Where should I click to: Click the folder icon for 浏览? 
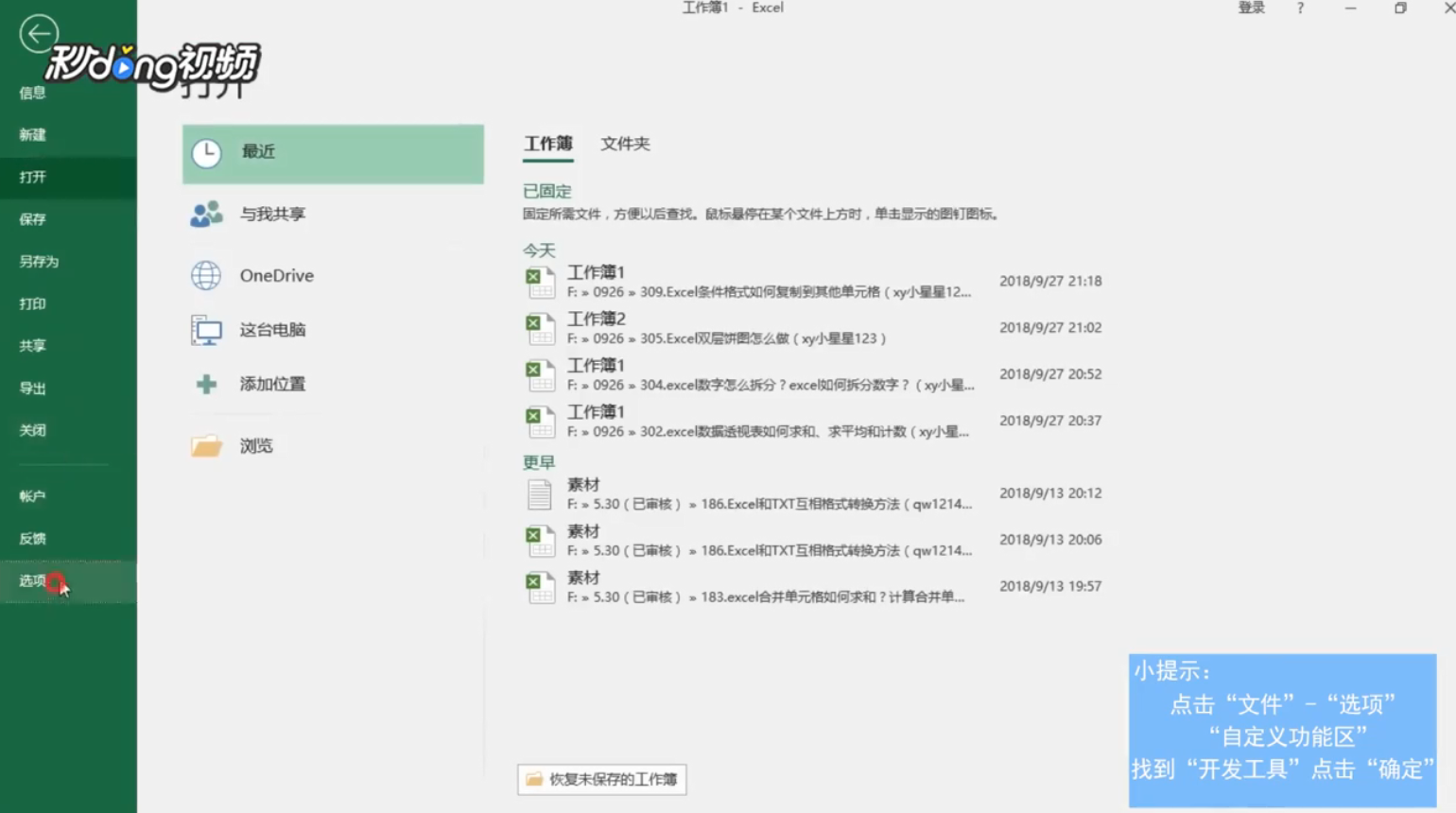(x=206, y=445)
